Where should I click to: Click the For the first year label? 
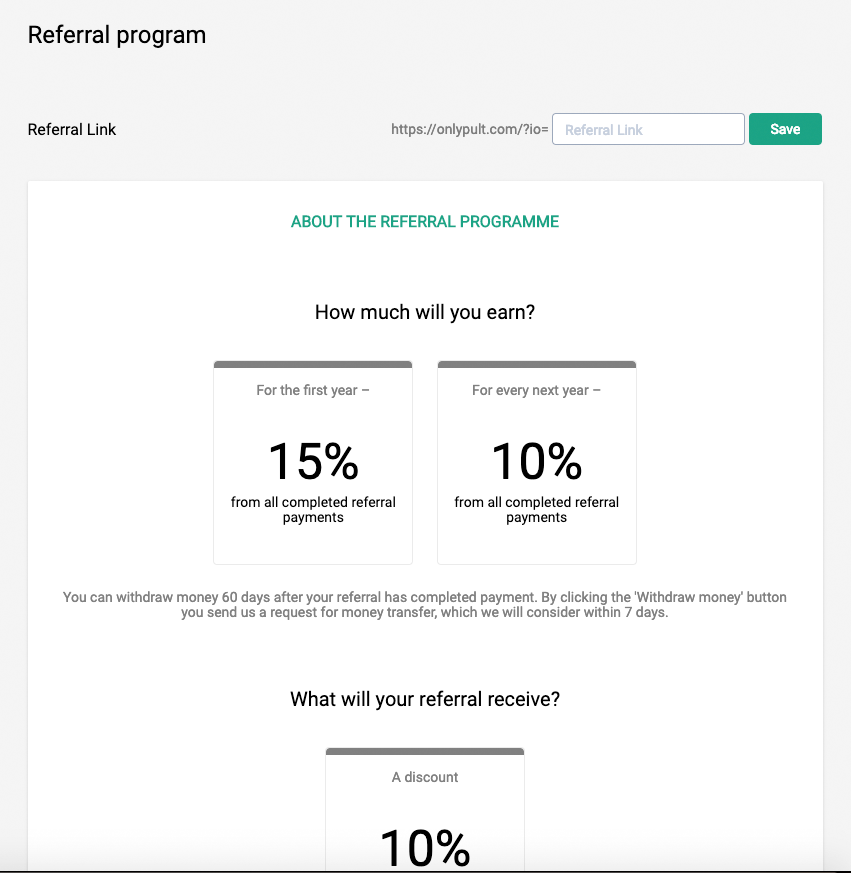tap(313, 390)
